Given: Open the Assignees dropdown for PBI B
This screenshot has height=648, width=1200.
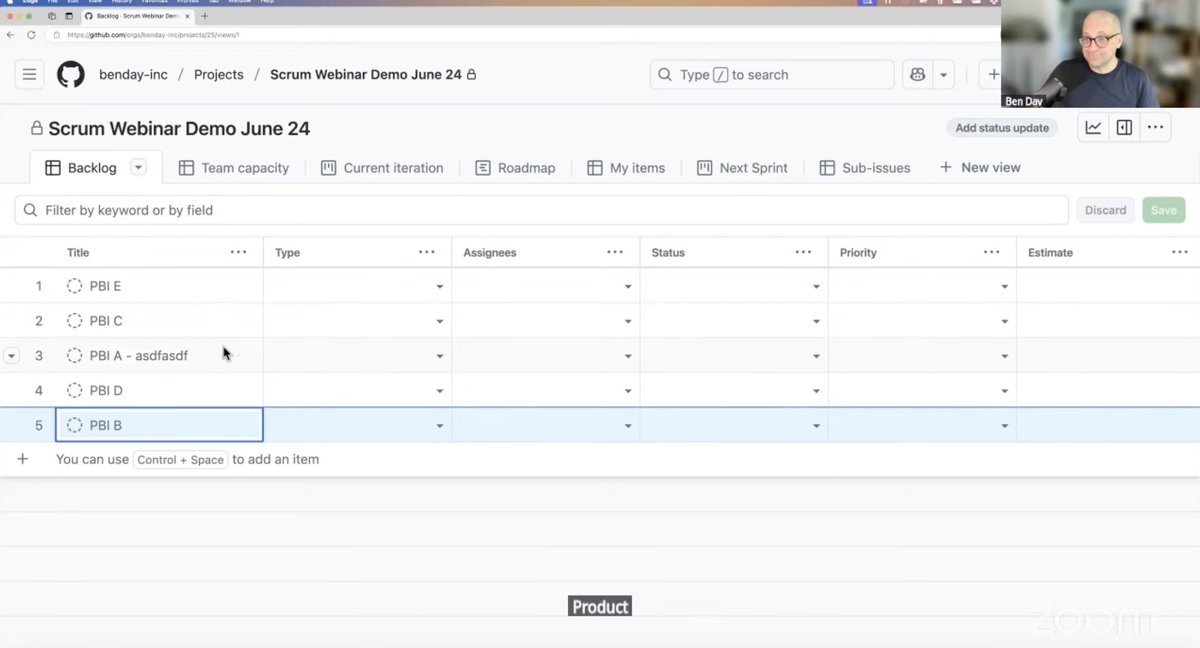Looking at the screenshot, I should pos(628,426).
